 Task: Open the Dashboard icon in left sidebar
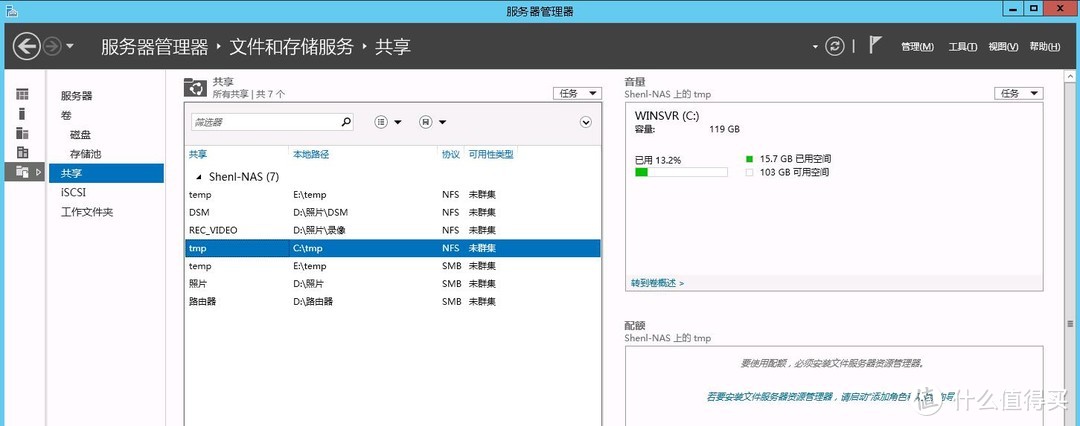click(22, 94)
